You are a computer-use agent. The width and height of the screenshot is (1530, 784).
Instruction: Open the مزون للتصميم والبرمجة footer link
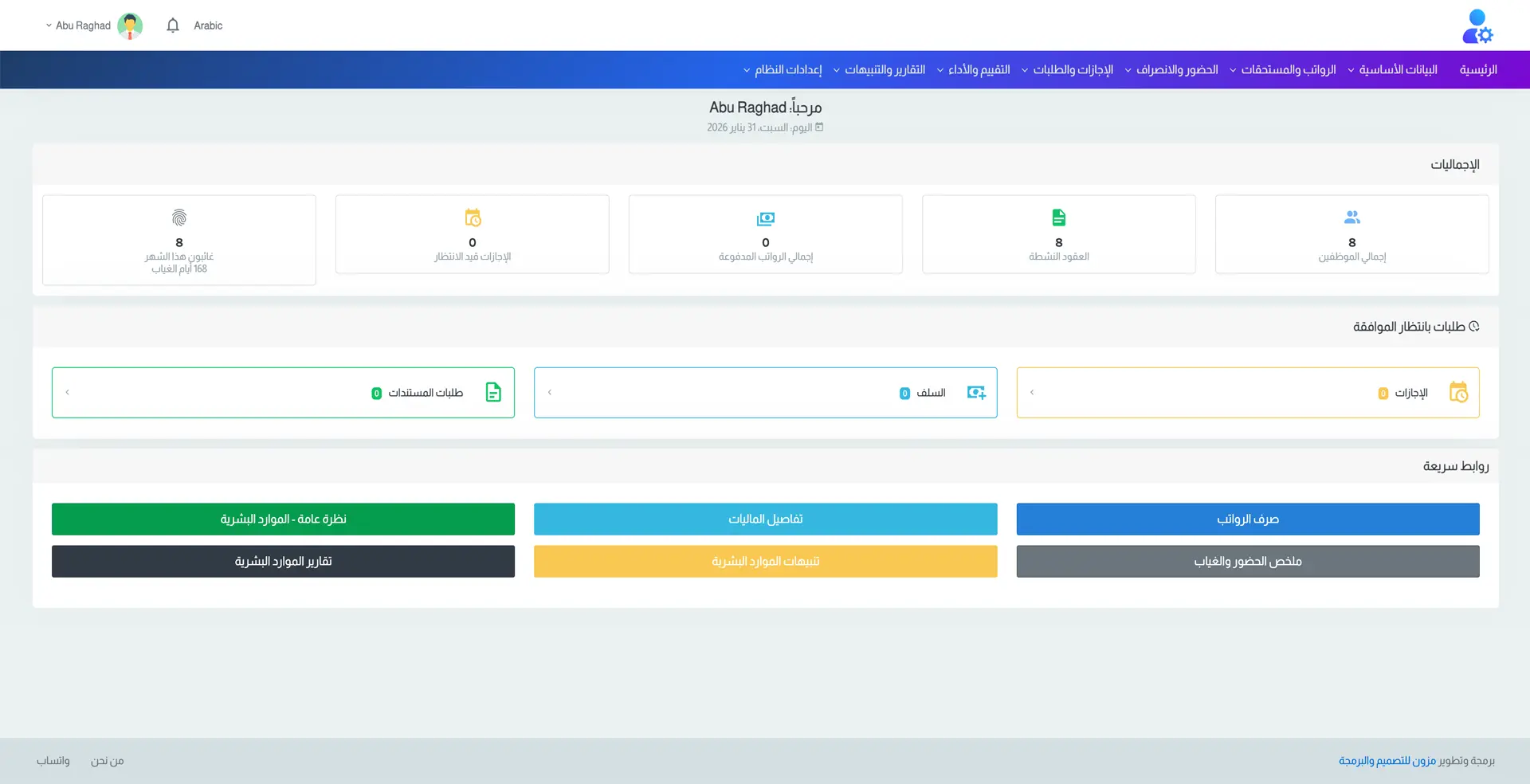pos(1387,761)
